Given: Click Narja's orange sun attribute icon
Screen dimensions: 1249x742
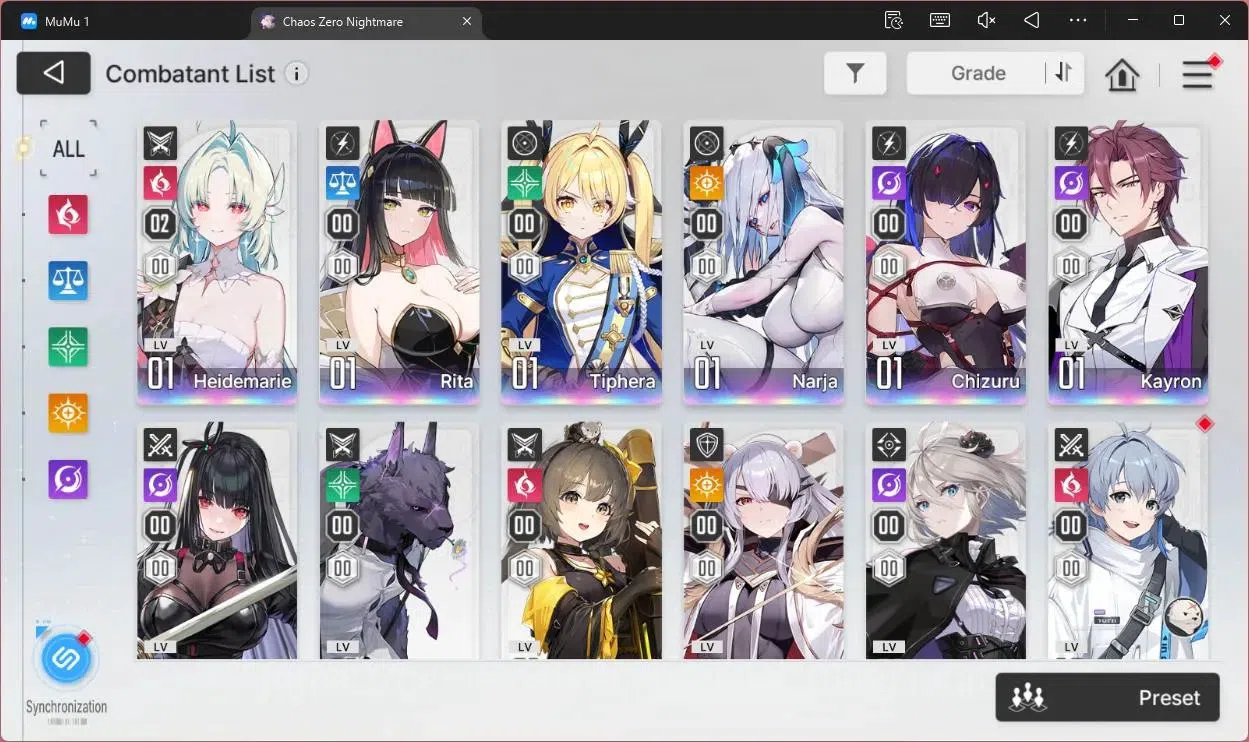Looking at the screenshot, I should coord(706,183).
